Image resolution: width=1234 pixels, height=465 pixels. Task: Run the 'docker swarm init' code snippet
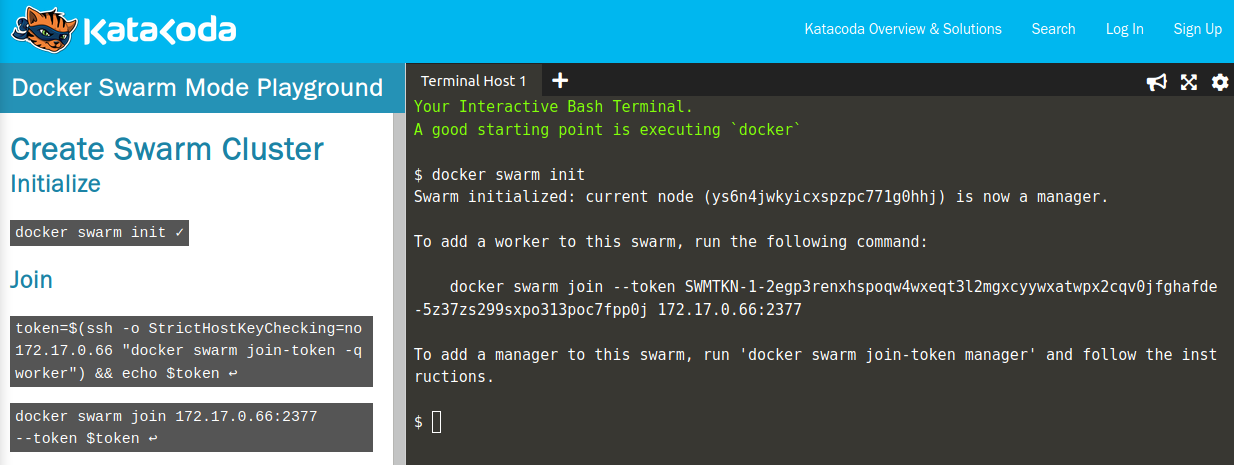[100, 233]
